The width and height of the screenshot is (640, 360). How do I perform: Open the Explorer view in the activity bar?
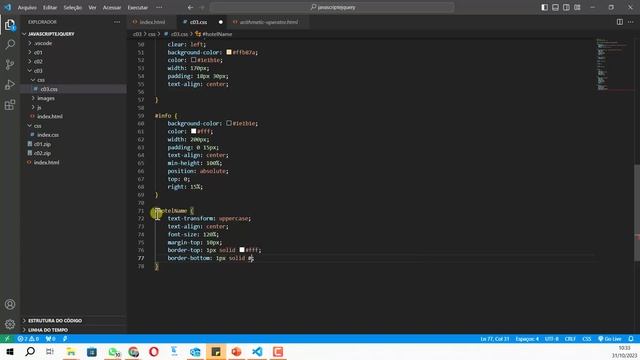pyautogui.click(x=10, y=25)
